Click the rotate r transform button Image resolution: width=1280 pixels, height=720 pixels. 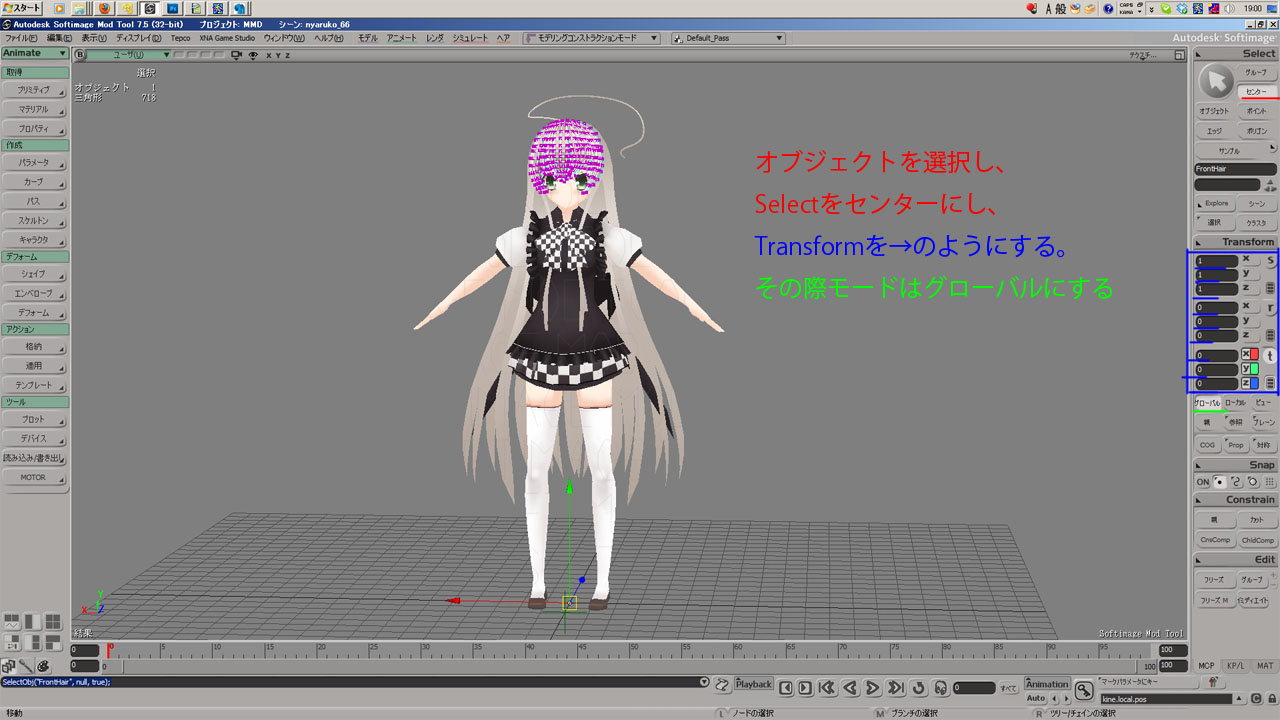tap(1271, 308)
